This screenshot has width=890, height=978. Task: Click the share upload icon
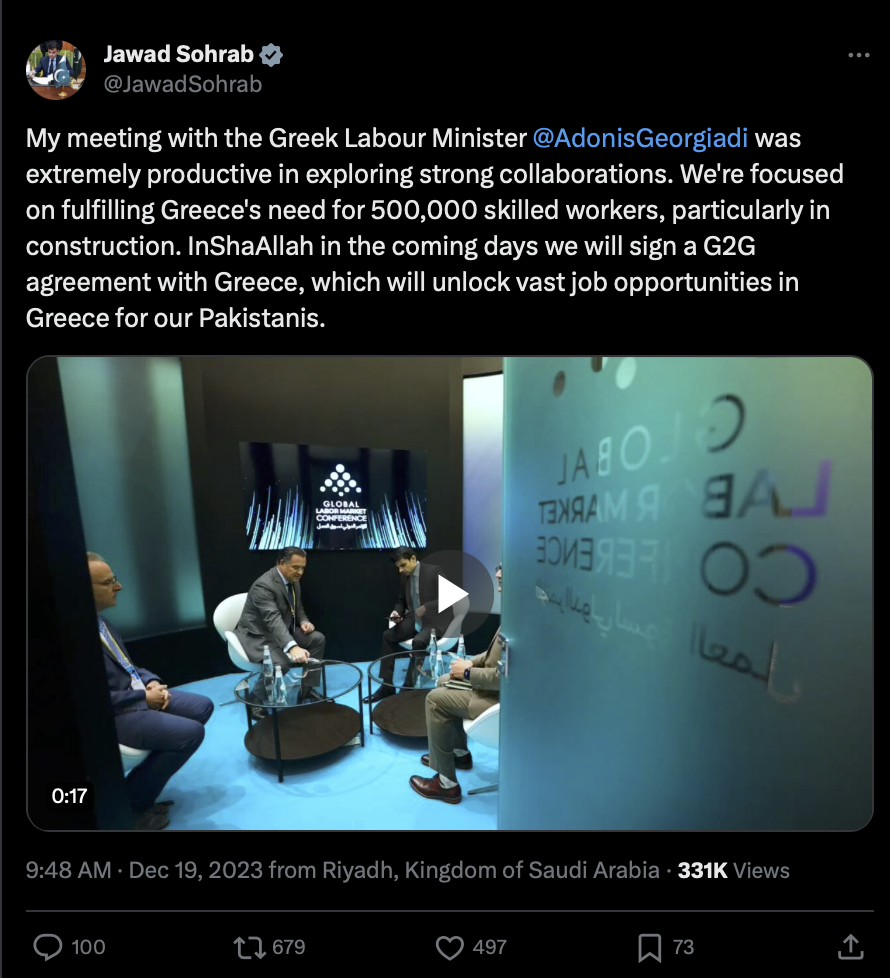(851, 947)
